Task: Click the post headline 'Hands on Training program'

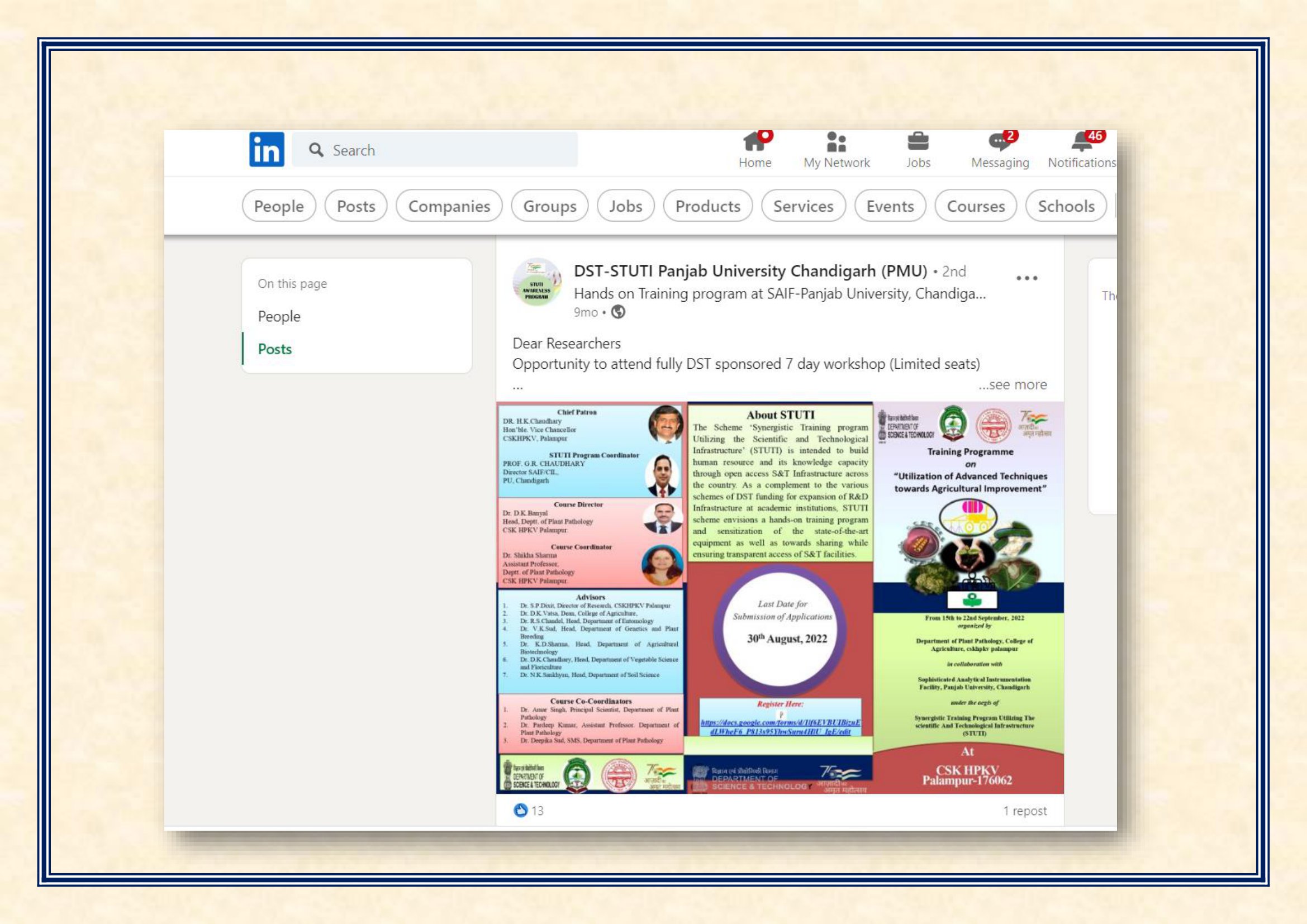Action: 780,294
